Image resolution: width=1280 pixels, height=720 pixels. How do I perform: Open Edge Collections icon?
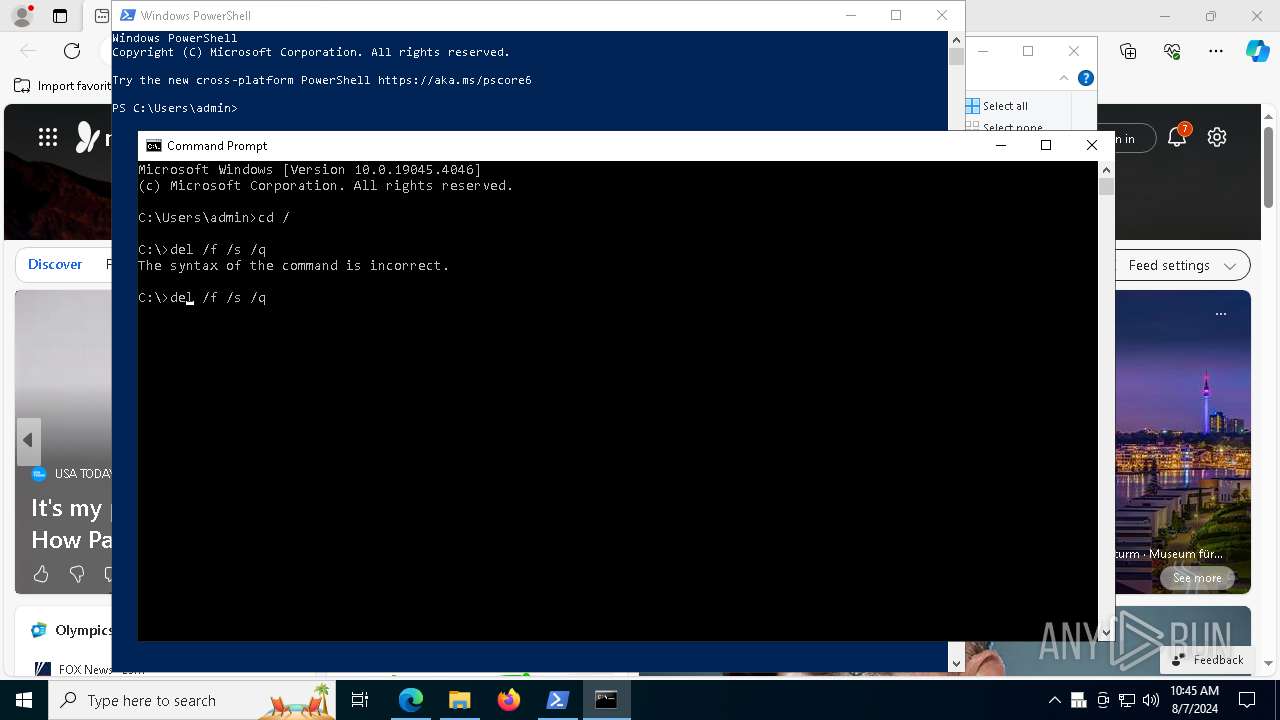(x=1128, y=51)
